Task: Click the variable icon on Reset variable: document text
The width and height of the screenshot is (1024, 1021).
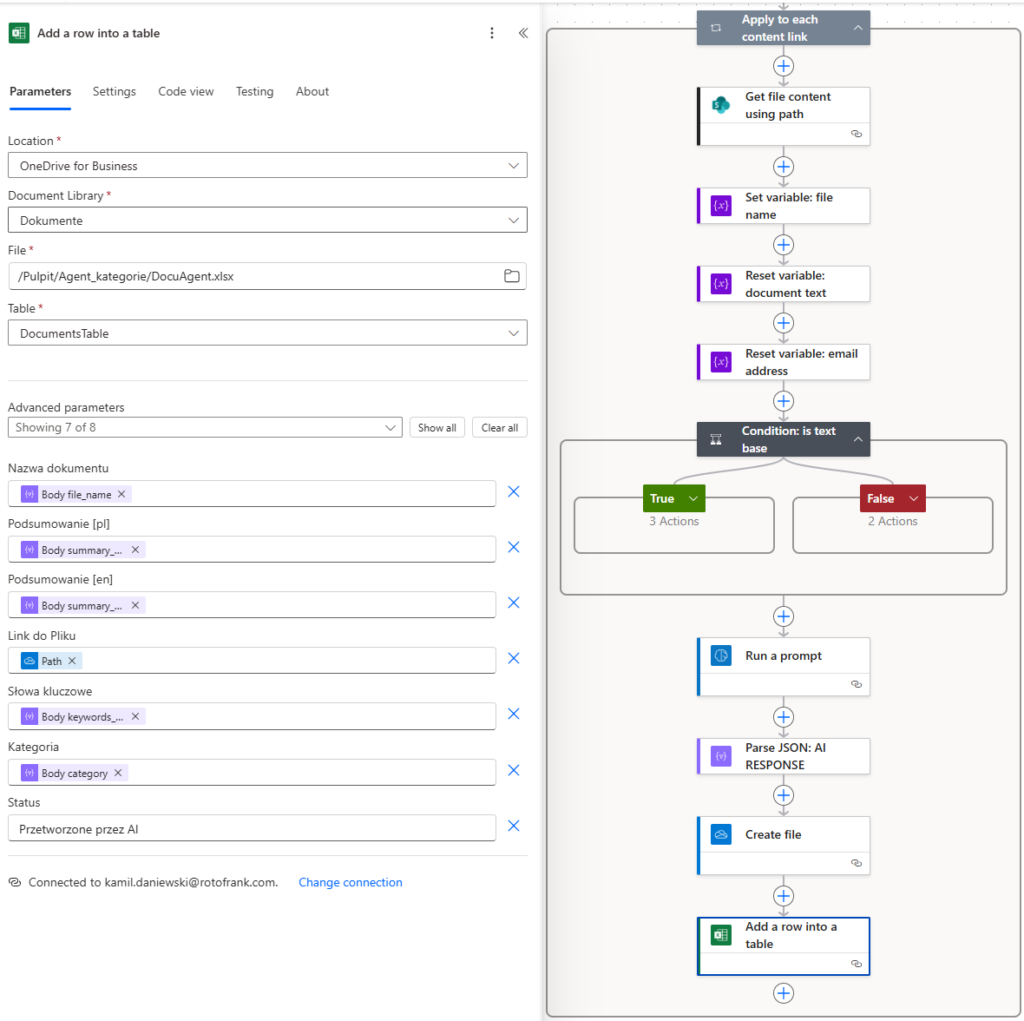Action: [721, 284]
